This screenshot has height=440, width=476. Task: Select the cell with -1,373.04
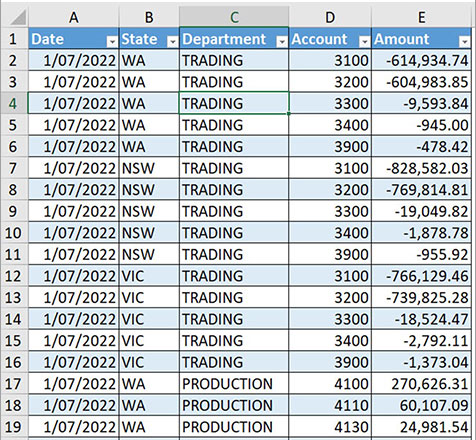point(421,362)
